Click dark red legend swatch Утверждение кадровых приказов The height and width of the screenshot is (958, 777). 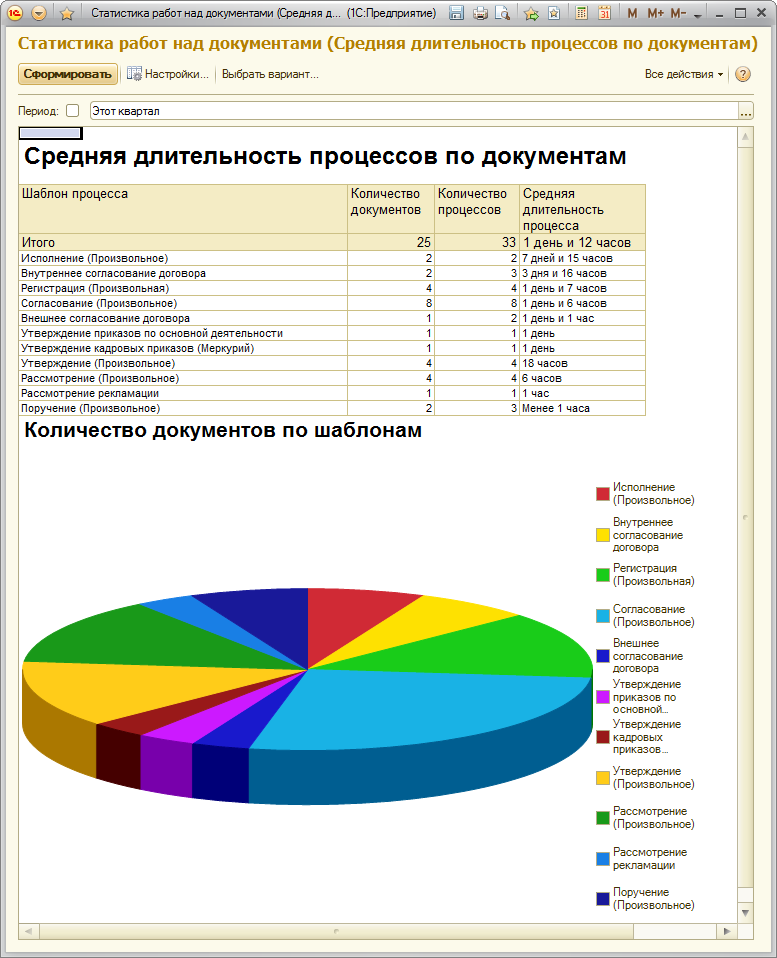603,737
